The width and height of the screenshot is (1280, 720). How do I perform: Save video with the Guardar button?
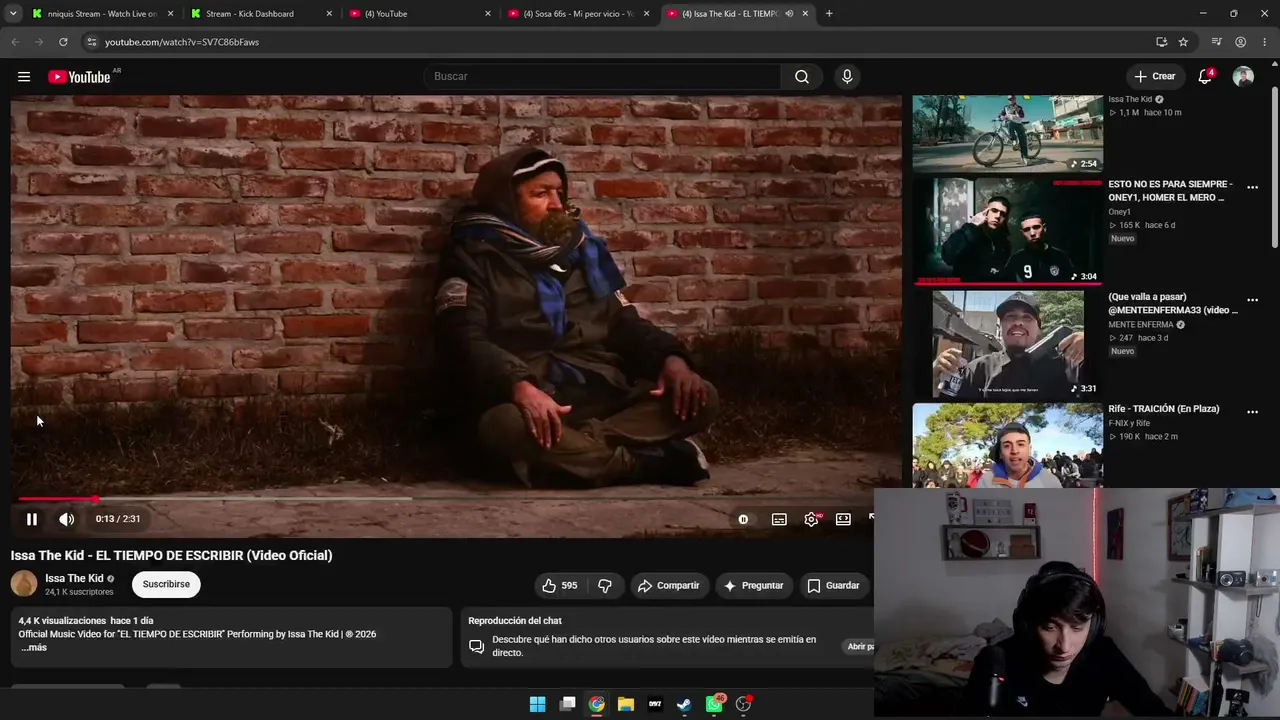834,585
